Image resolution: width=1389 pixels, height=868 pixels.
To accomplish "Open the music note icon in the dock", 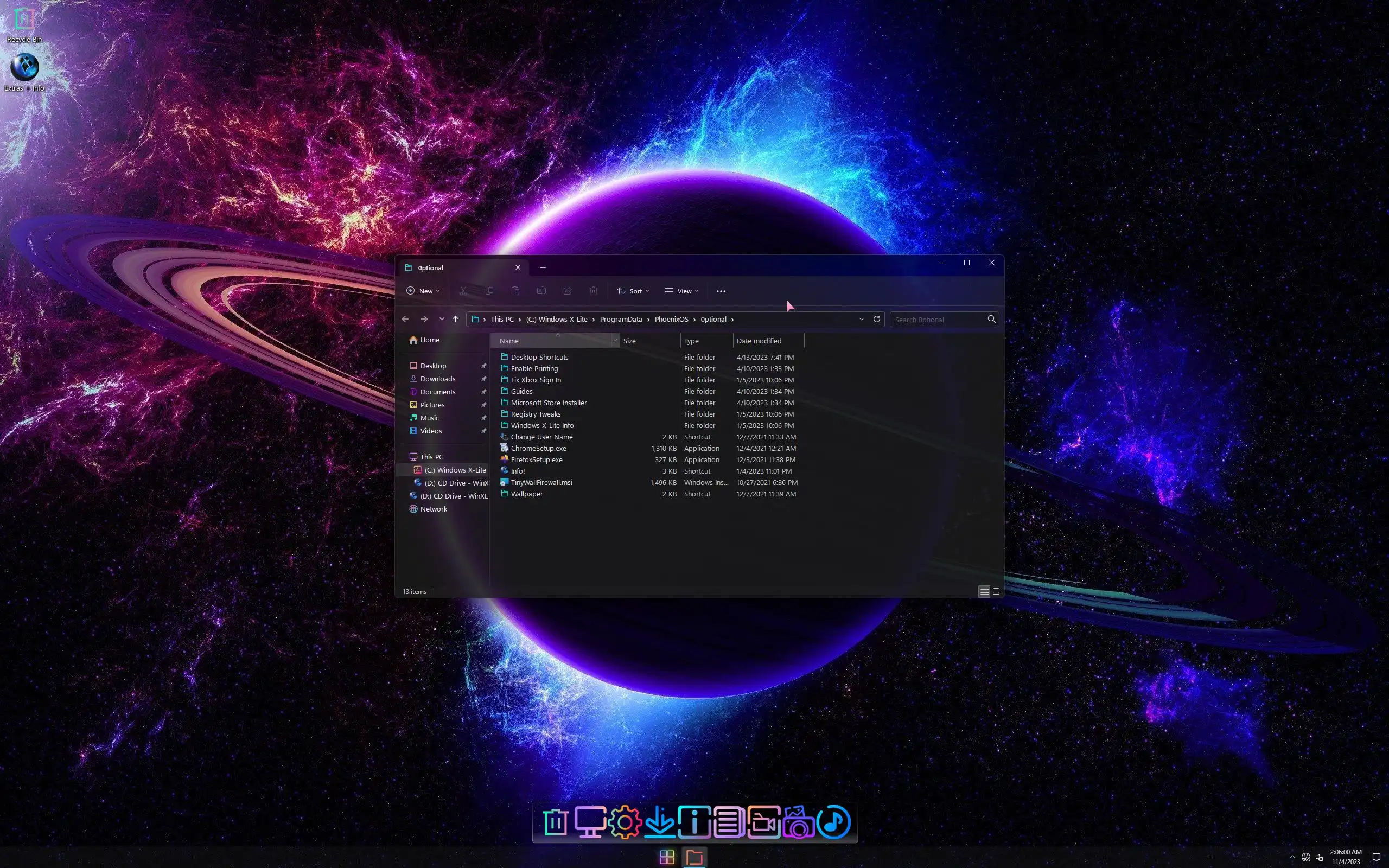I will click(833, 822).
